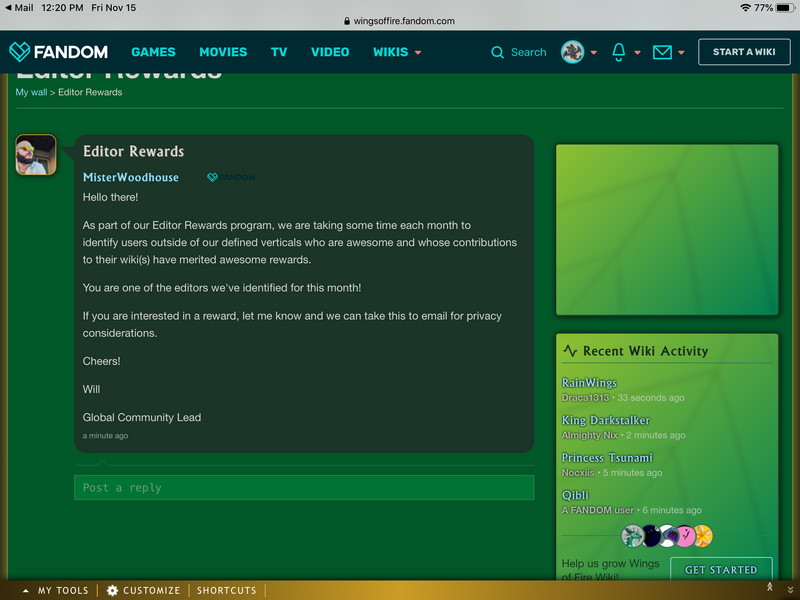800x600 pixels.
Task: Click the Customize gear icon
Action: 113,590
